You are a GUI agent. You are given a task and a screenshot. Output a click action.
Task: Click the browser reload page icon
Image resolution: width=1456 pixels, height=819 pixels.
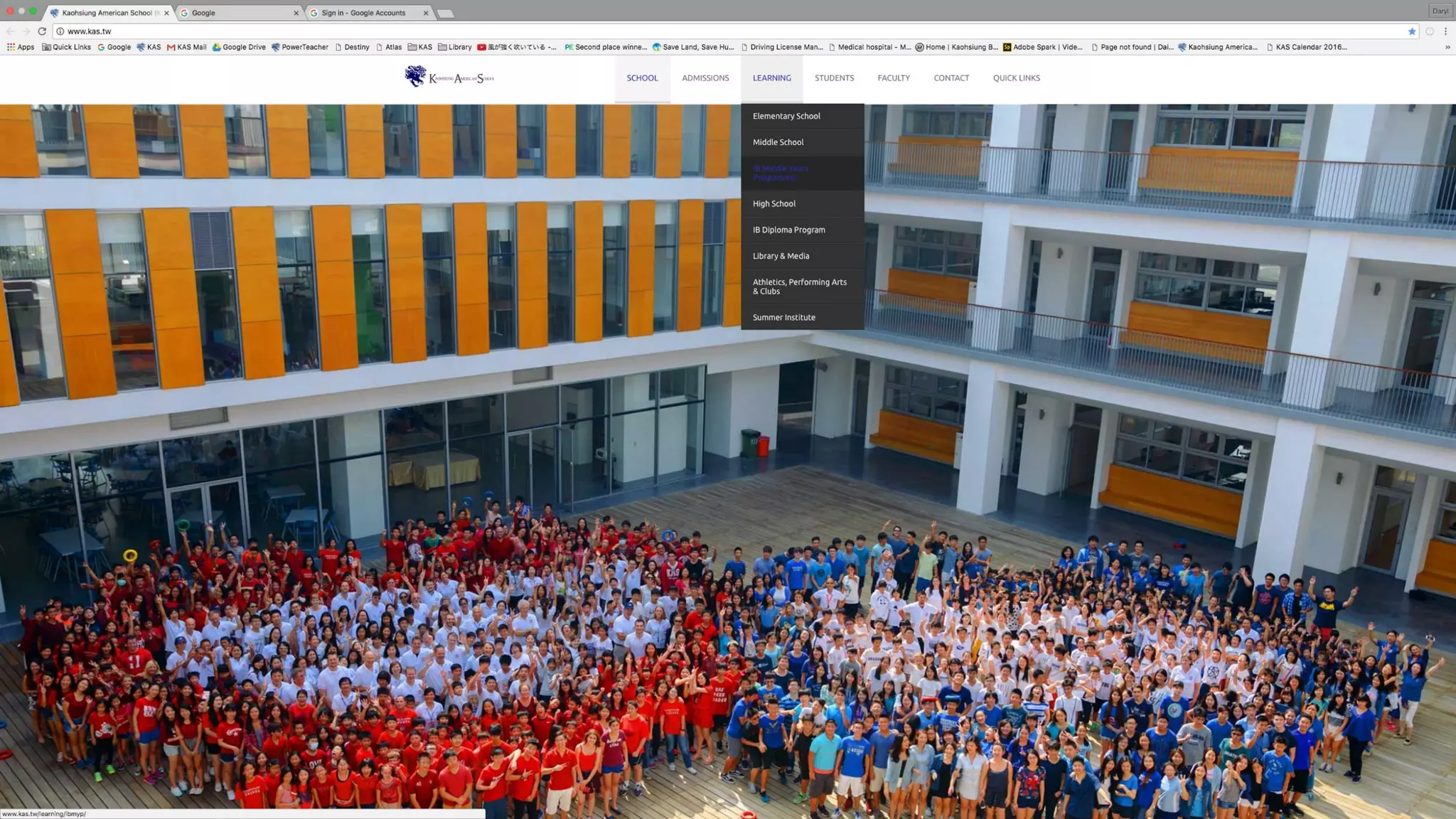(42, 31)
